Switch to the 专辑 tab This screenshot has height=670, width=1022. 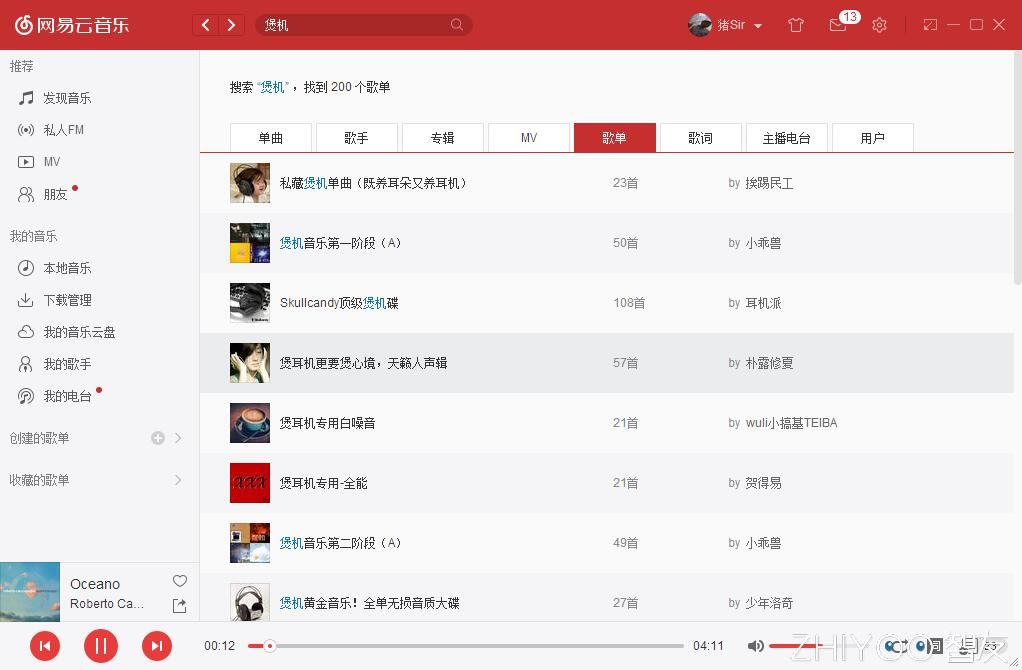442,137
